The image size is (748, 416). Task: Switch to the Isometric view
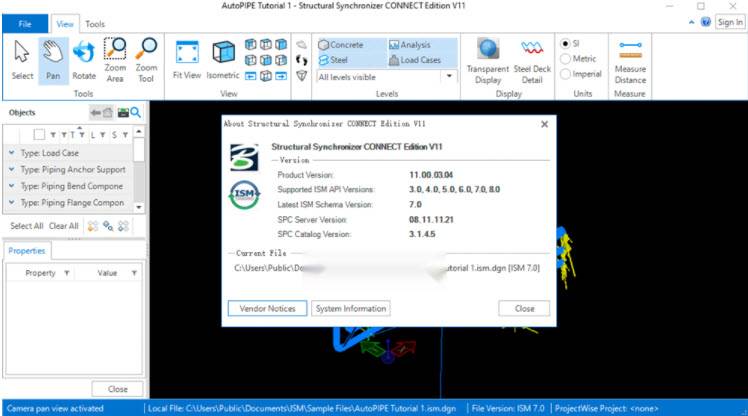tap(223, 61)
